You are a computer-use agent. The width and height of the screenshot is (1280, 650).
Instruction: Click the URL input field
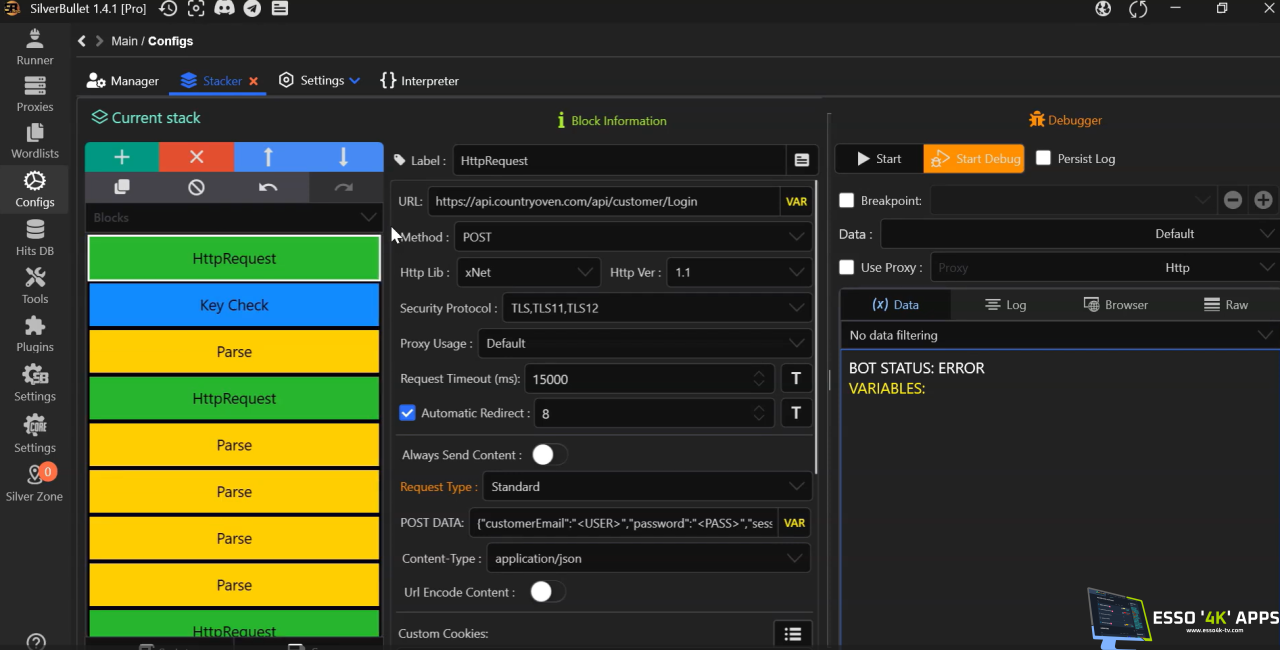pyautogui.click(x=603, y=201)
